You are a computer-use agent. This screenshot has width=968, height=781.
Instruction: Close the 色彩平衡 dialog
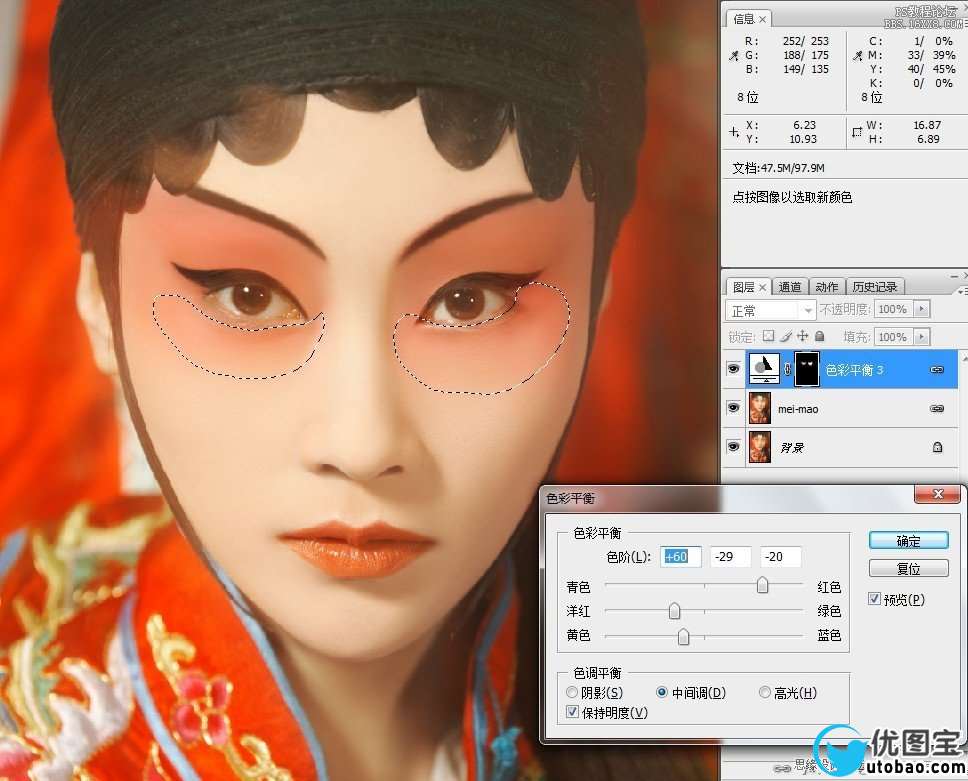click(937, 493)
